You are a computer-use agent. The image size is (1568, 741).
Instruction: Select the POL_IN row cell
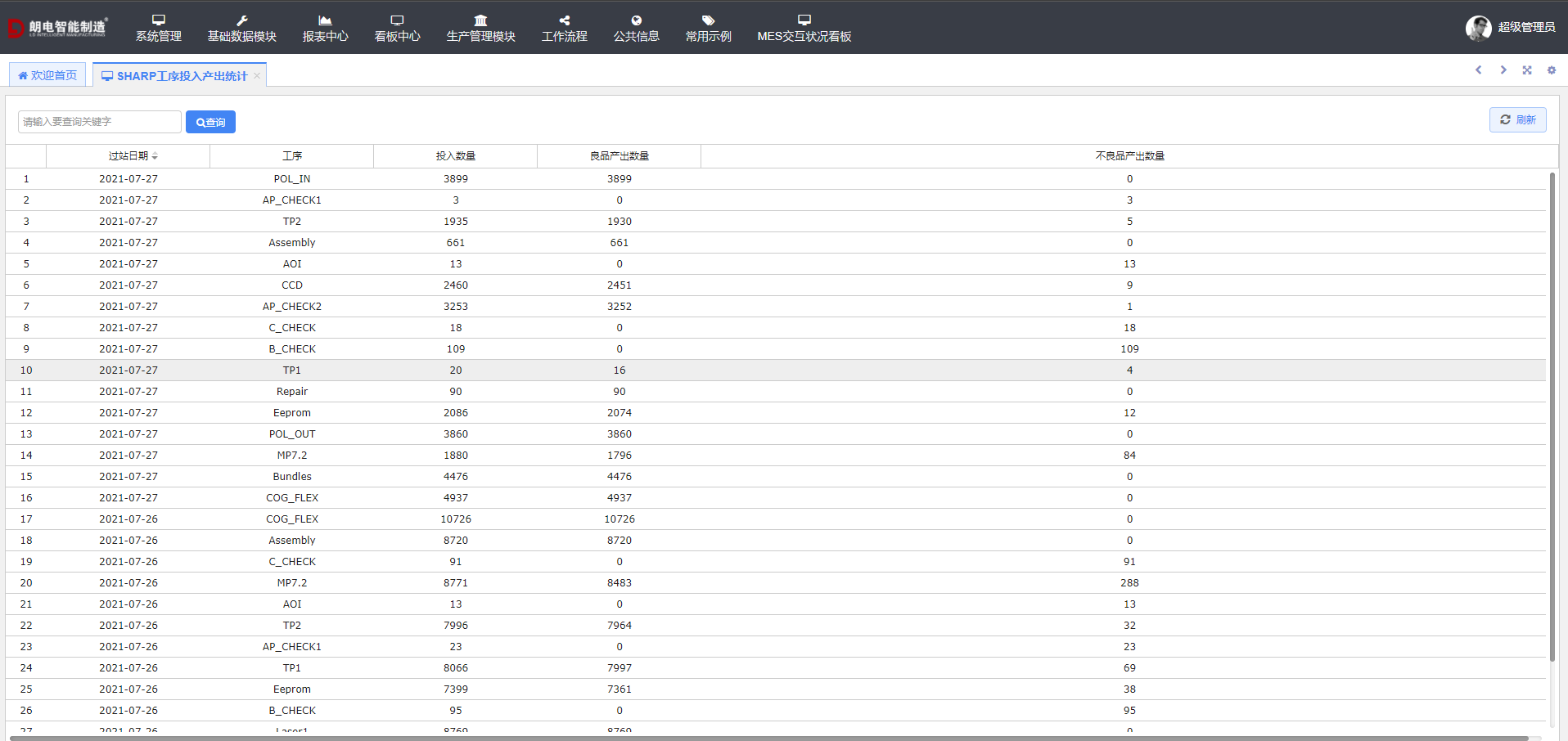[x=292, y=179]
